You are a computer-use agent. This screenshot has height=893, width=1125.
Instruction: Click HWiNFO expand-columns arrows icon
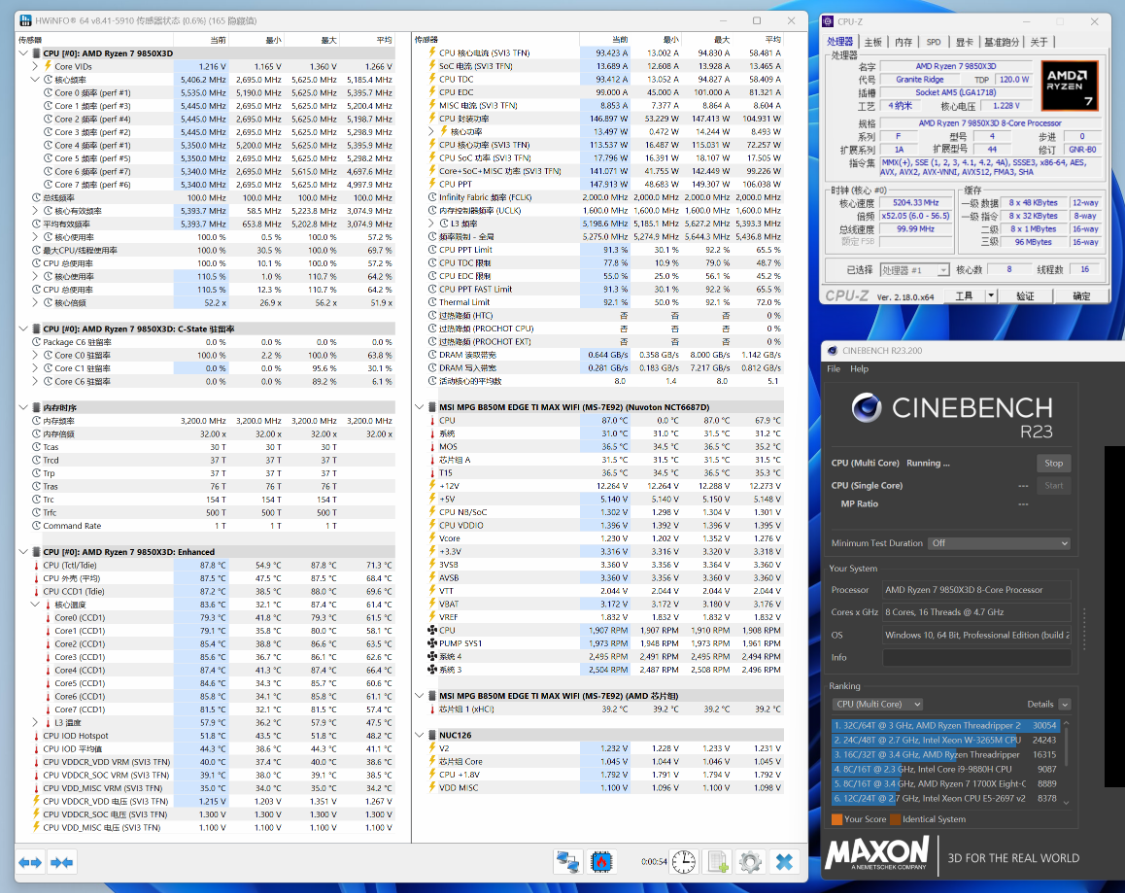30,862
